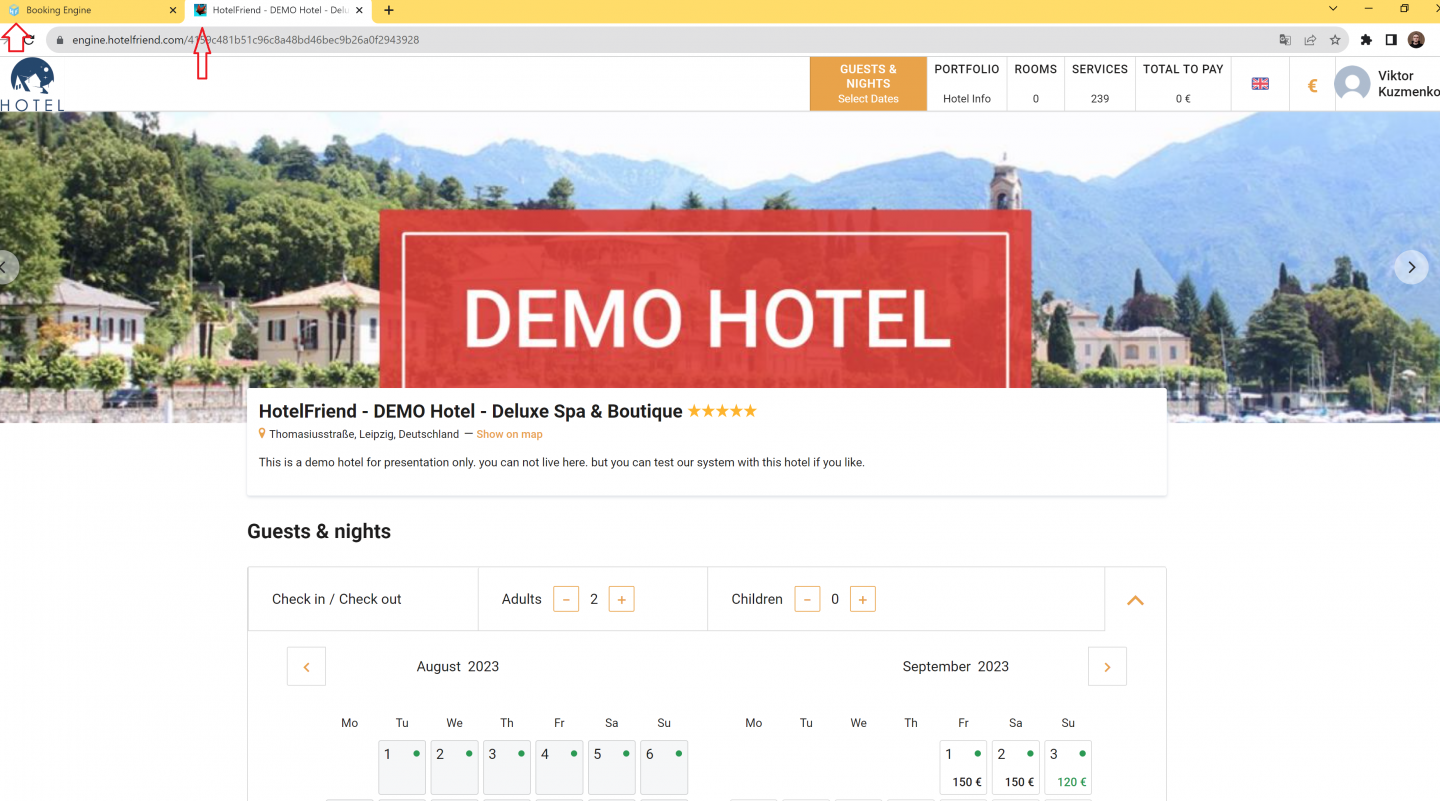The height and width of the screenshot is (801, 1440).
Task: Show the previous hotel photo
Action: click(x=5, y=267)
